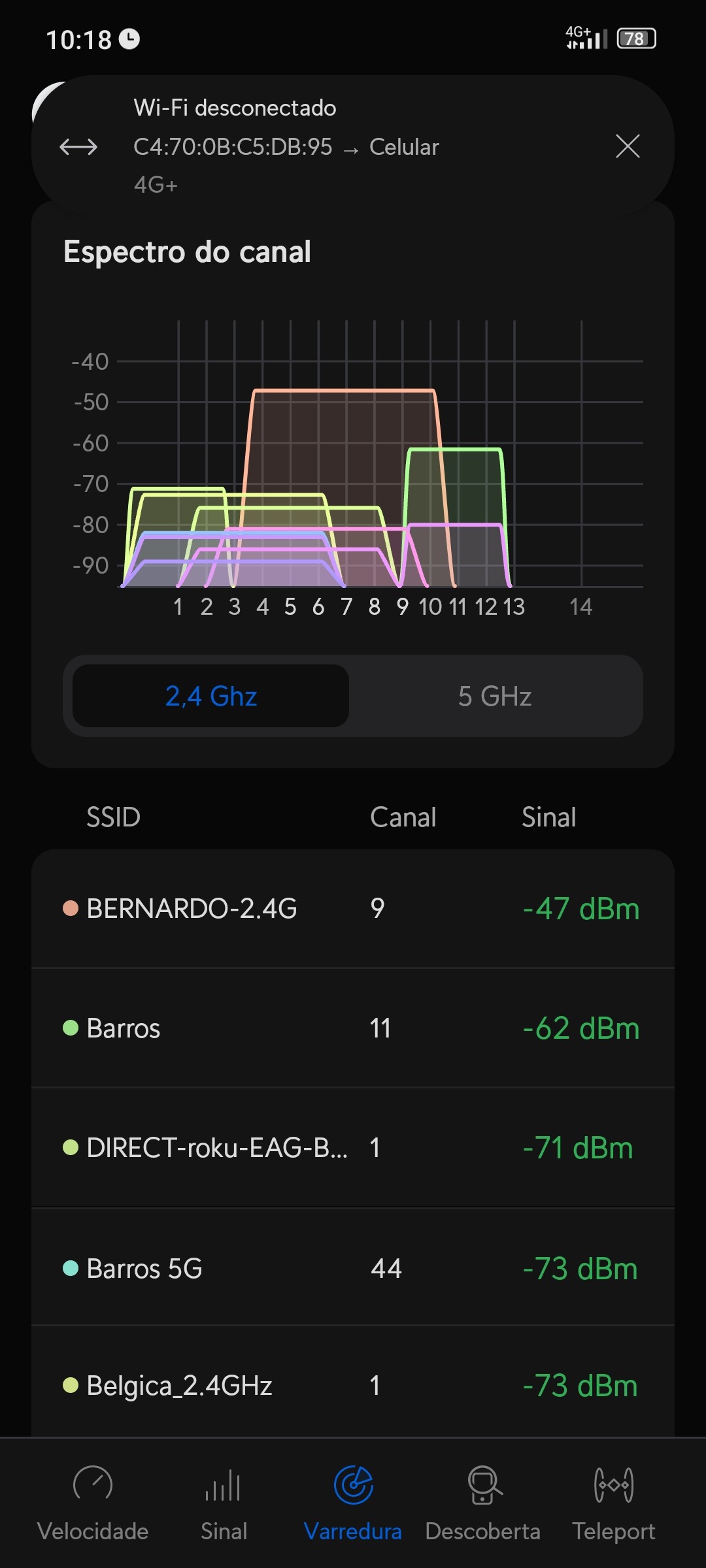Tap the green Barros color dot
Screen dimensions: 706x1568
(71, 1028)
